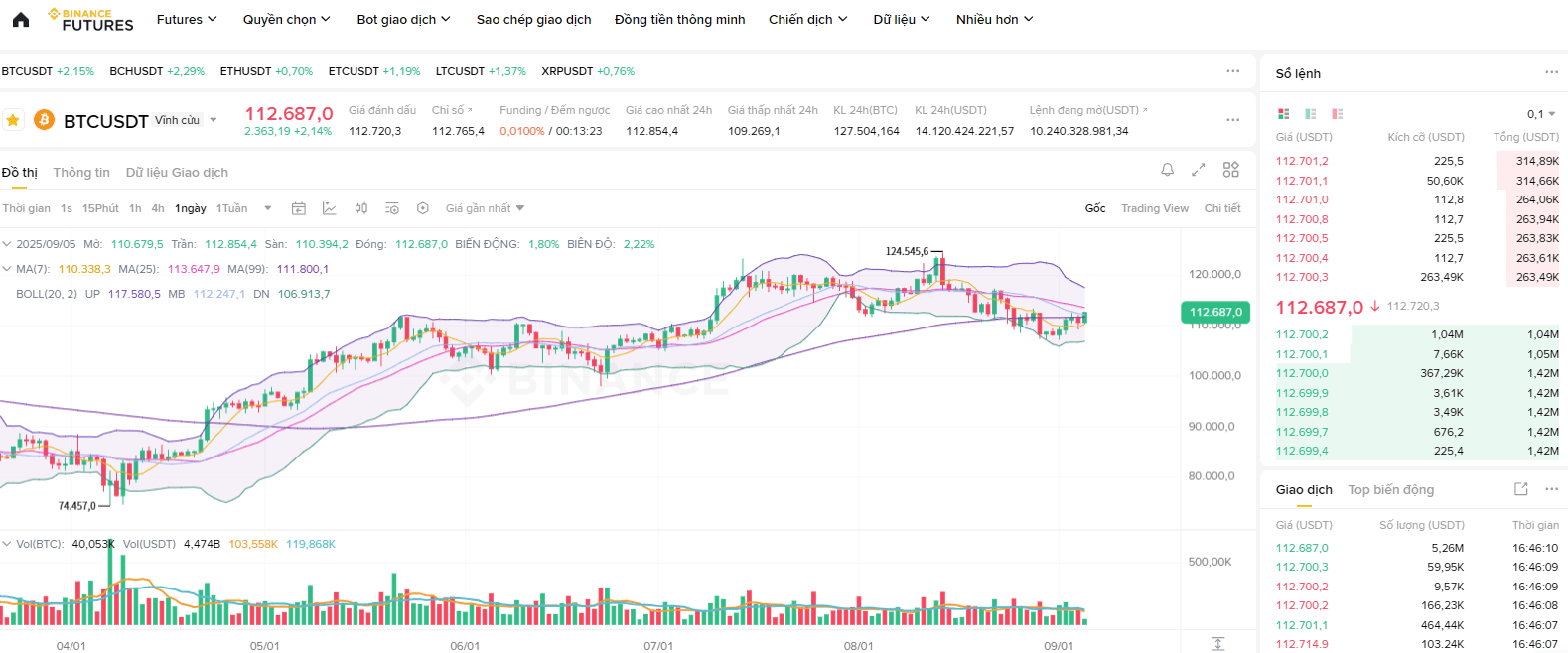Click the hexagon chart settings icon
This screenshot has width=1568, height=653.
pyautogui.click(x=423, y=208)
